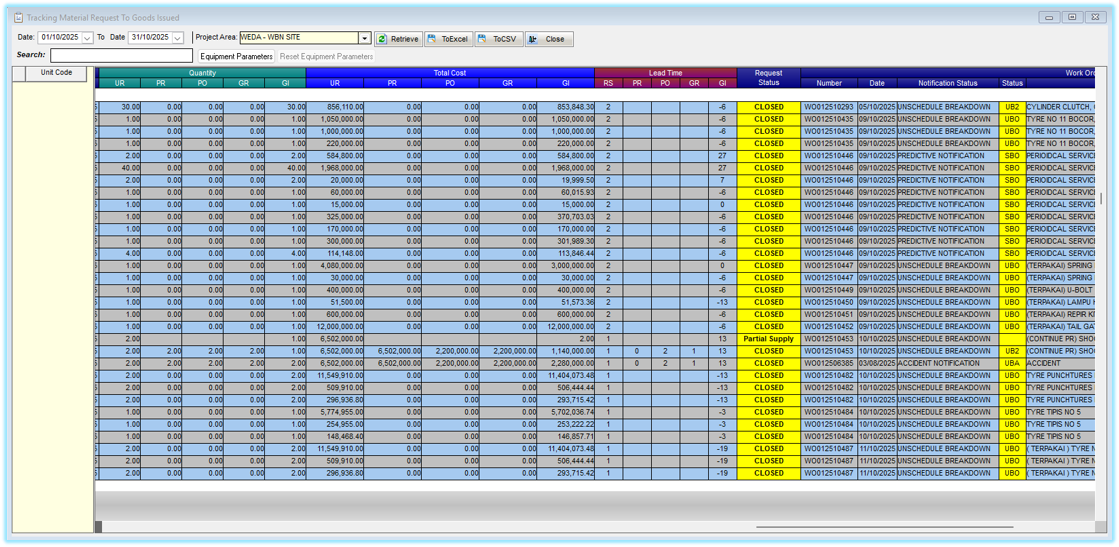Expand the Project Area dropdown arrow

365,38
